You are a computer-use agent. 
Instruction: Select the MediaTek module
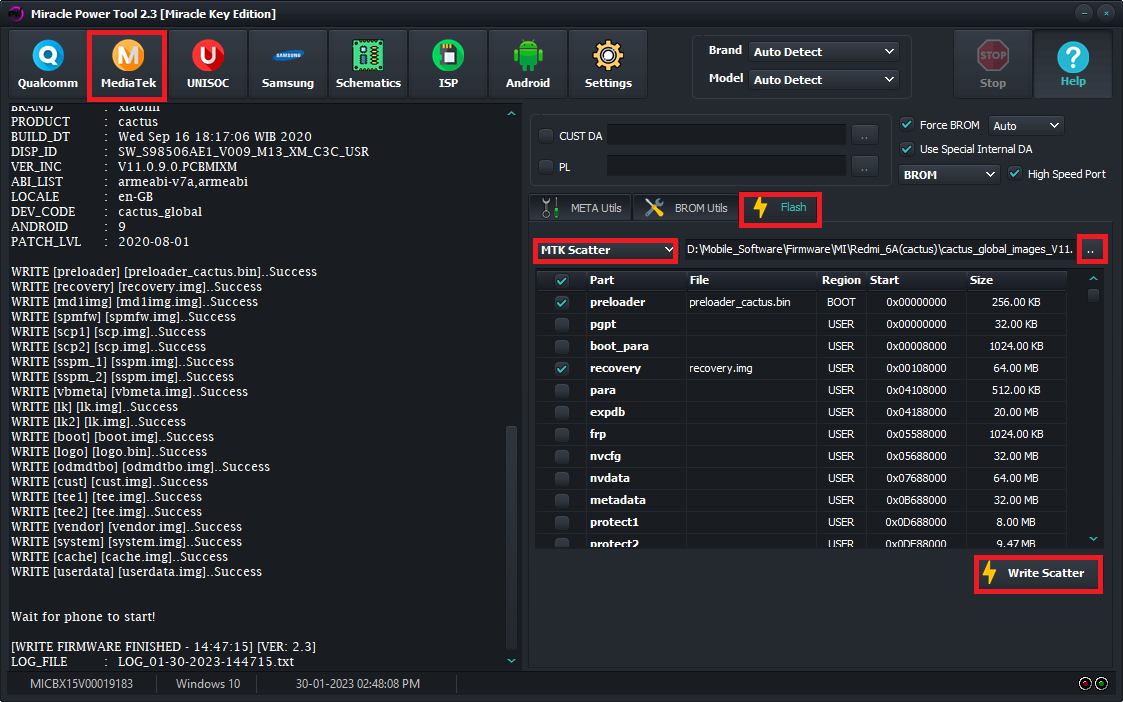[x=128, y=64]
